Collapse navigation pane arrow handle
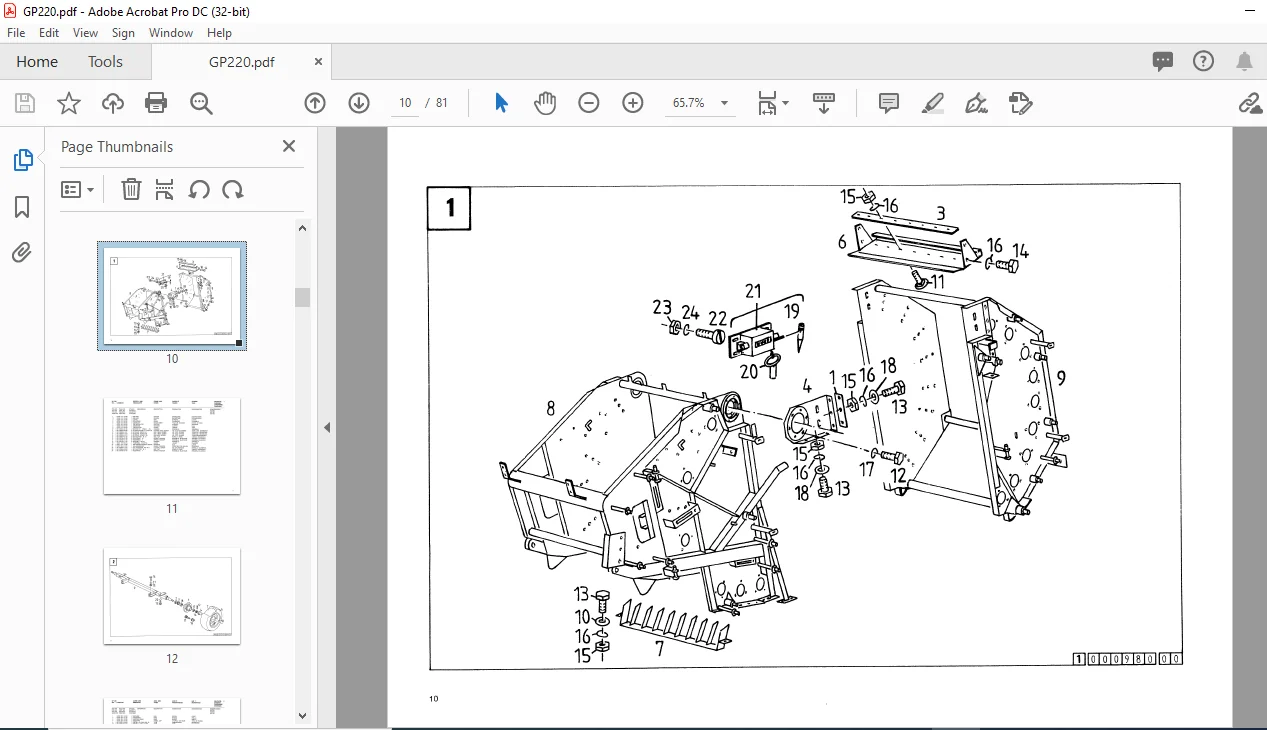 (x=327, y=427)
